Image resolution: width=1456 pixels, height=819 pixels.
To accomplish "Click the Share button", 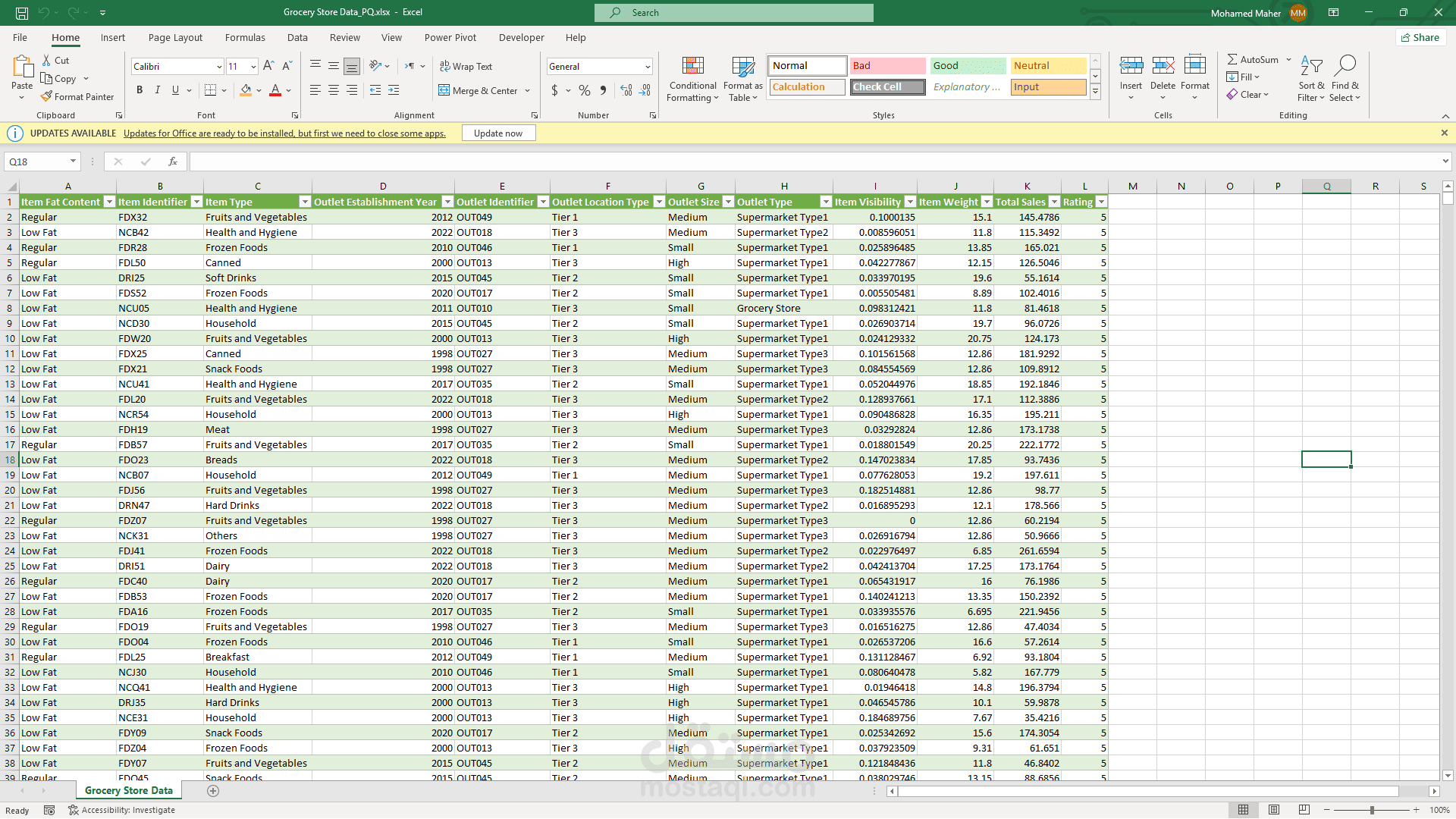I will (x=1420, y=37).
